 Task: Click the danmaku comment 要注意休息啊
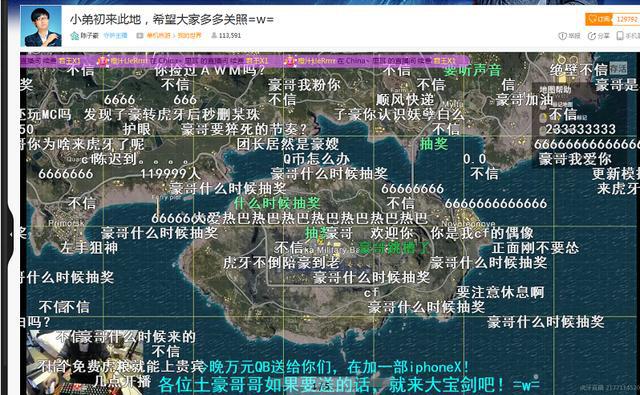pyautogui.click(x=500, y=292)
